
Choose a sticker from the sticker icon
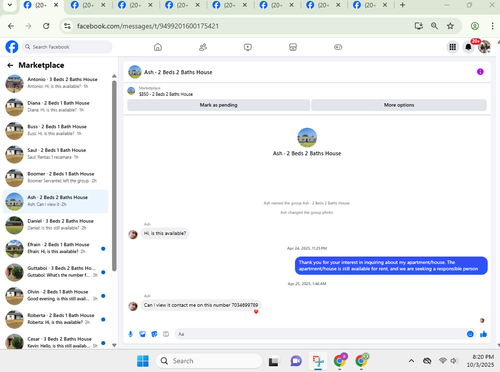[154, 334]
